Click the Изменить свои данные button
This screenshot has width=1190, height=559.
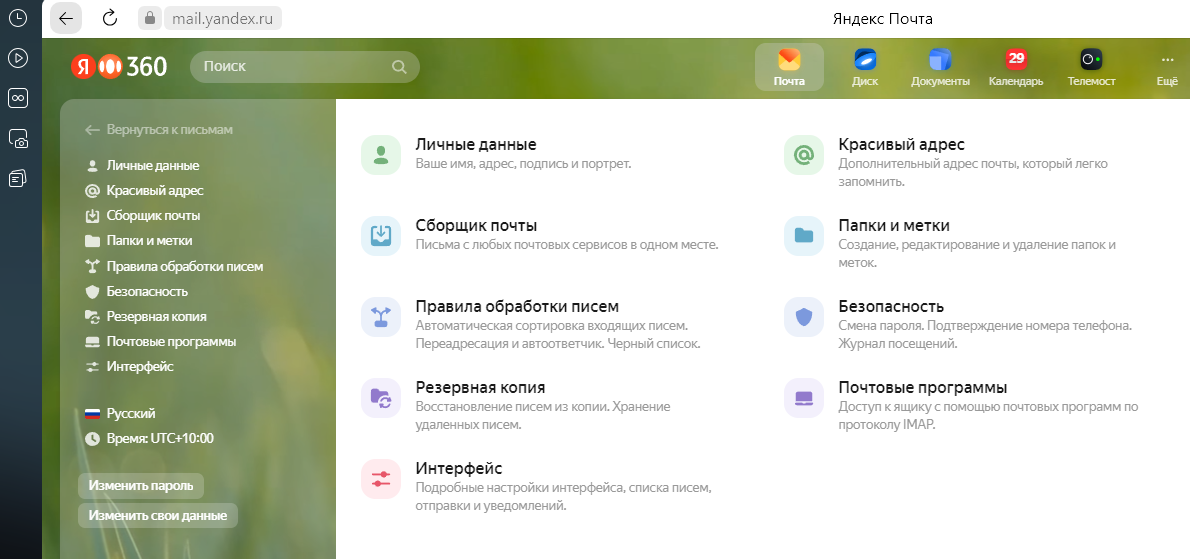(x=158, y=515)
